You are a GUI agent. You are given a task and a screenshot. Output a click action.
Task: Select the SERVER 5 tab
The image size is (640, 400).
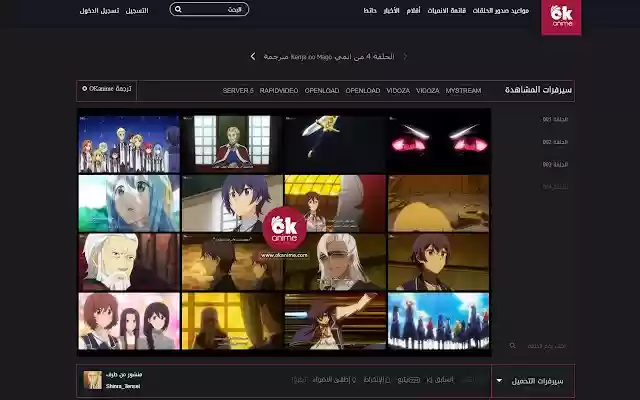coord(238,91)
